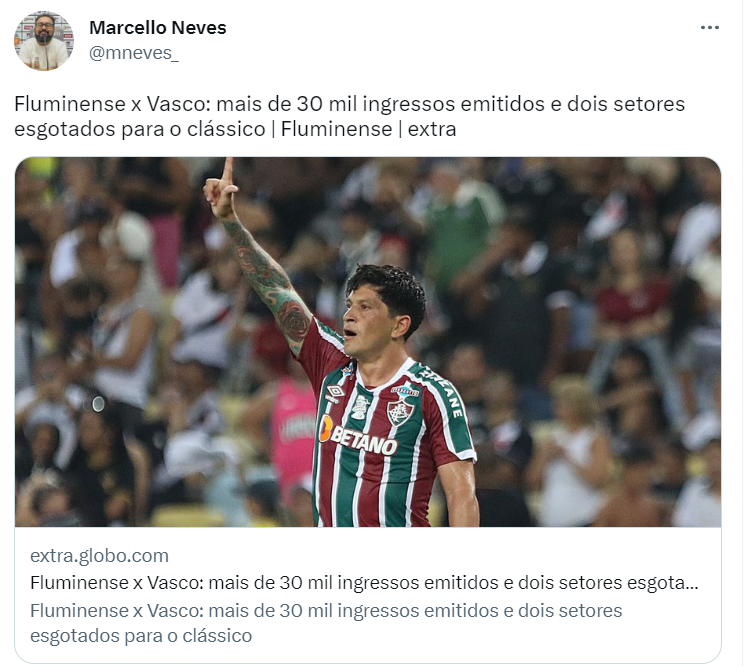Click the player's face in the photo
Screen dimensions: 747x667
click(x=369, y=322)
